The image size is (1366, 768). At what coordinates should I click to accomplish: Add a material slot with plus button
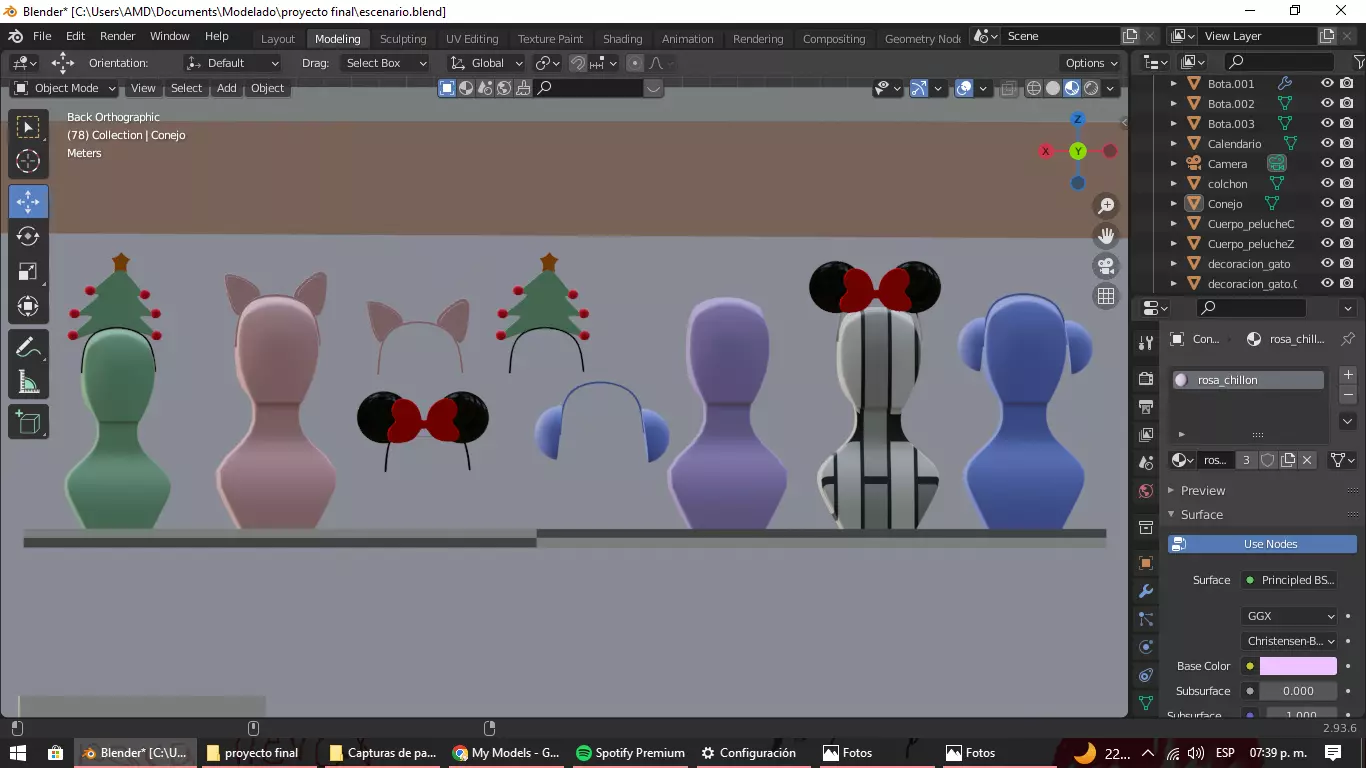[1348, 375]
